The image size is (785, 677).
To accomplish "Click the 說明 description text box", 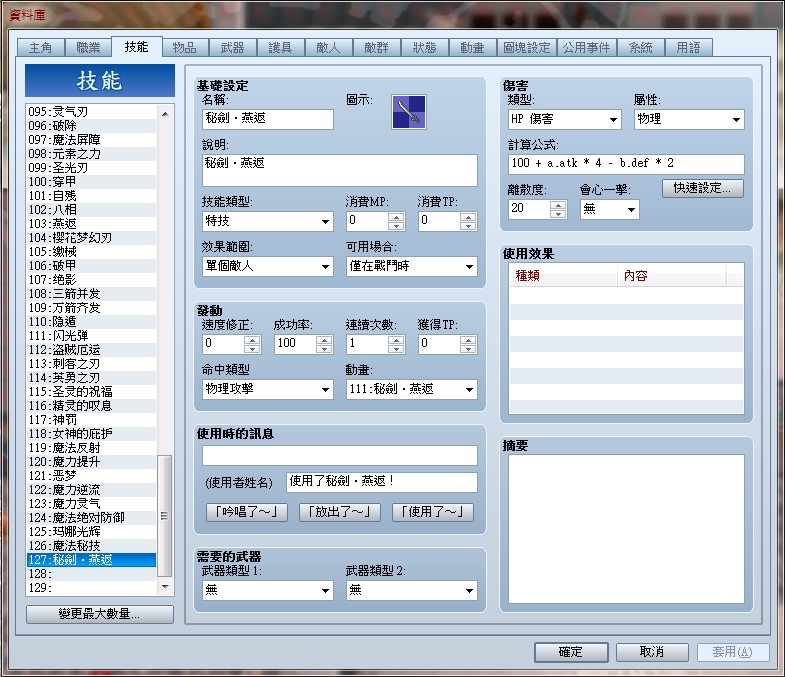I will 340,170.
